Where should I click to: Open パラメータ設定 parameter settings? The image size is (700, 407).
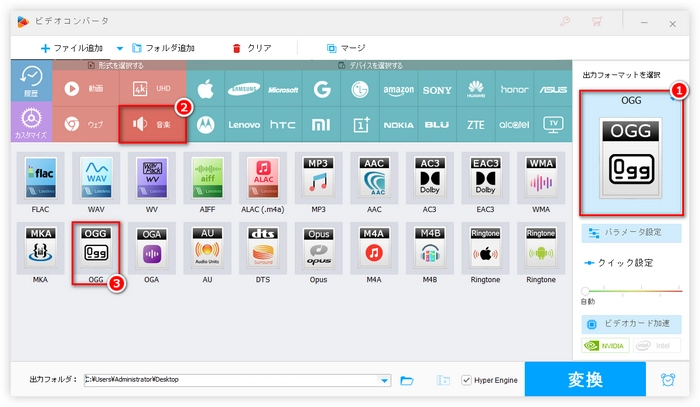[631, 233]
